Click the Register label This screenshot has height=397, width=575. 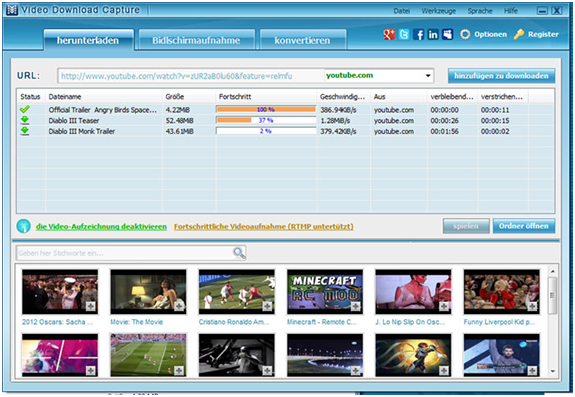[x=543, y=34]
